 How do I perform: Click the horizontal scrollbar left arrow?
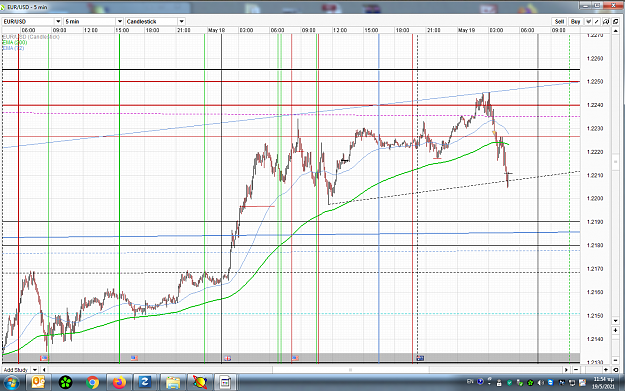[x=44, y=370]
